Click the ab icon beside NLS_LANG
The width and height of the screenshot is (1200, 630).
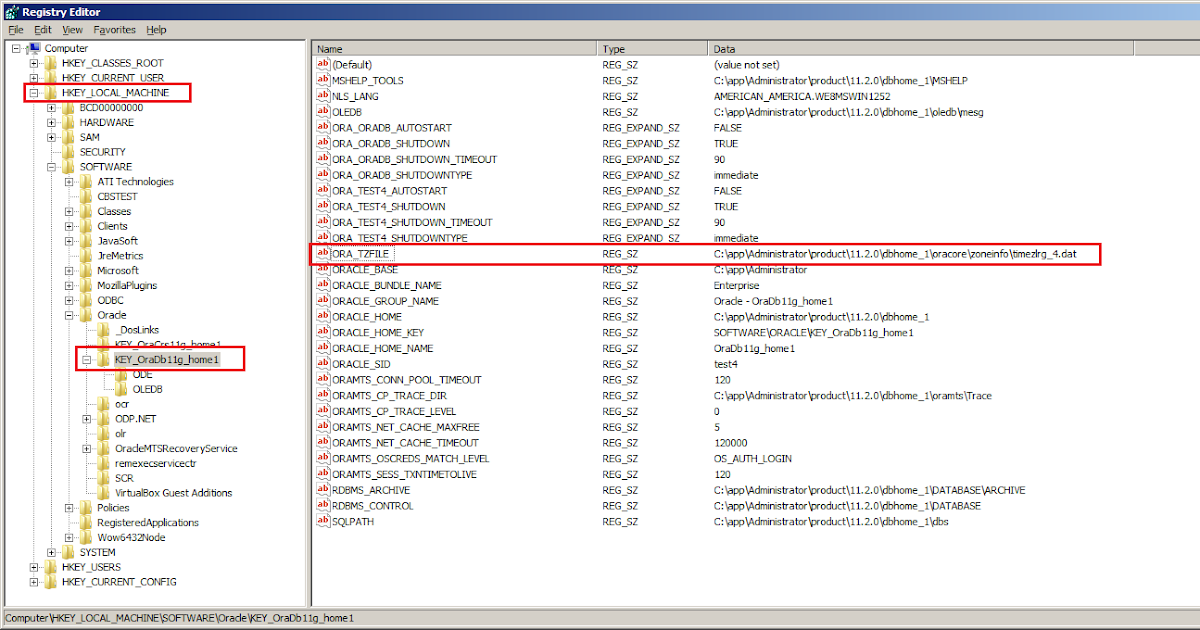click(x=321, y=96)
